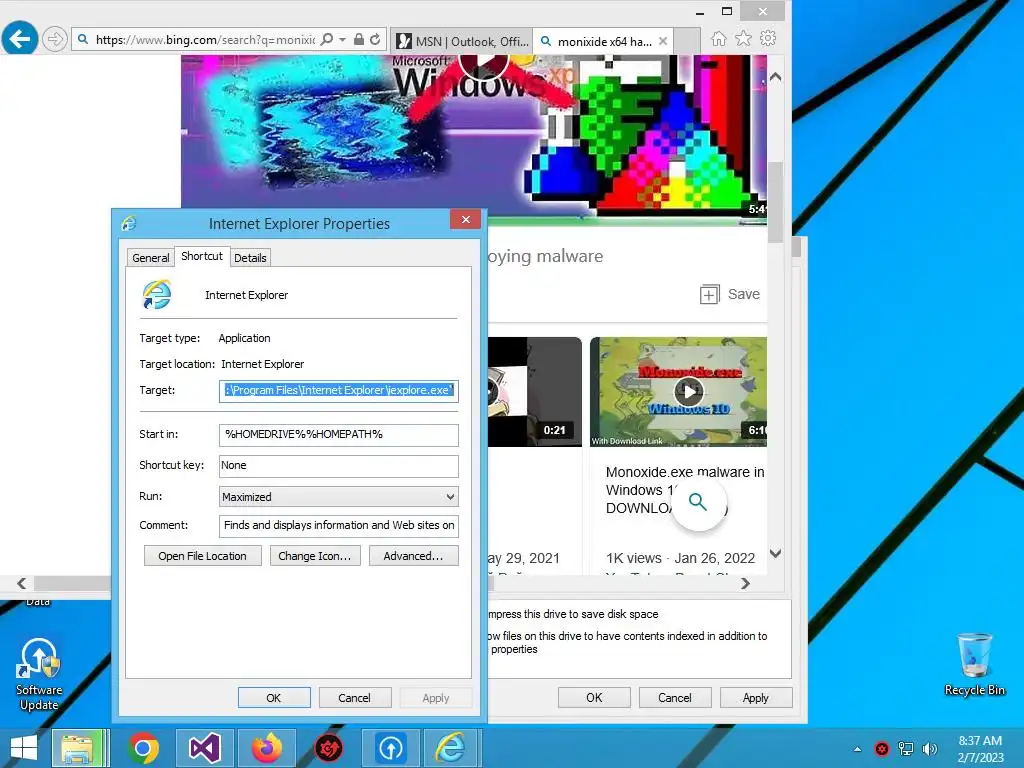Viewport: 1024px width, 768px height.
Task: Click Cancel in the background drive properties window
Action: point(675,697)
